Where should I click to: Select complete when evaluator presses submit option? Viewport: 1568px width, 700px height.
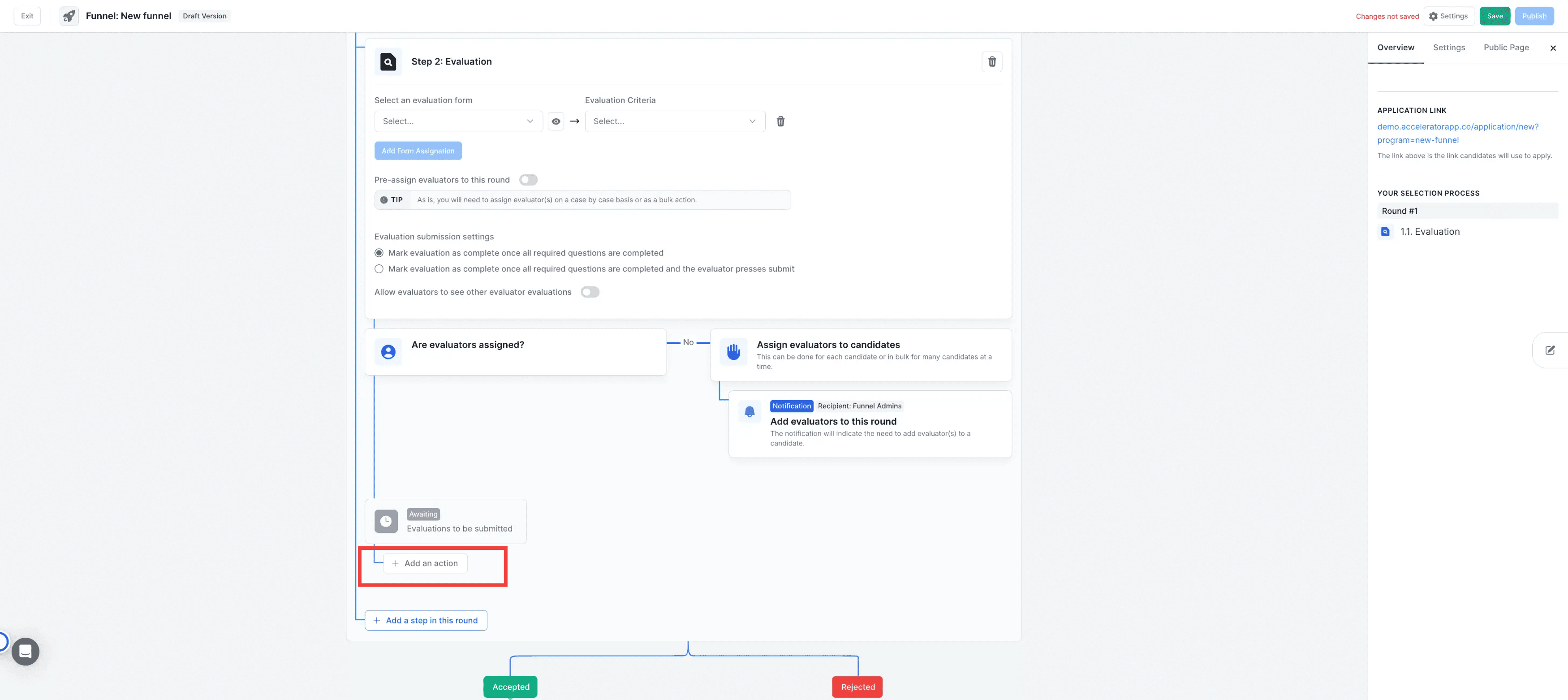(x=379, y=269)
